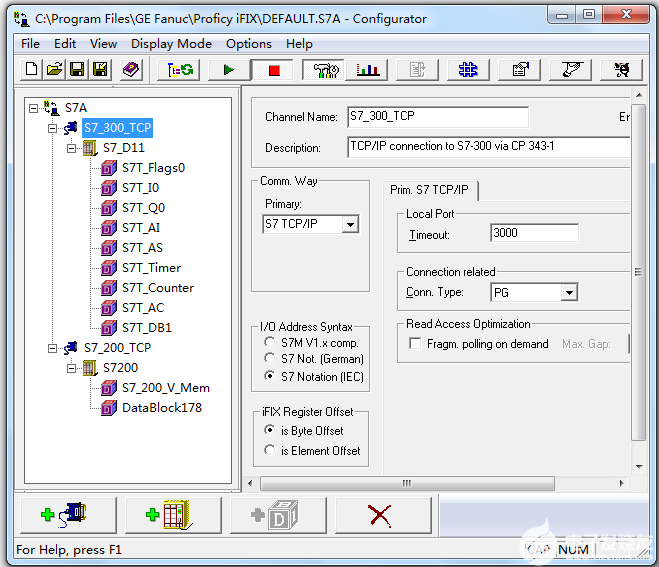Open the purple help book icon
Screen dimensions: 659x567
tap(131, 69)
